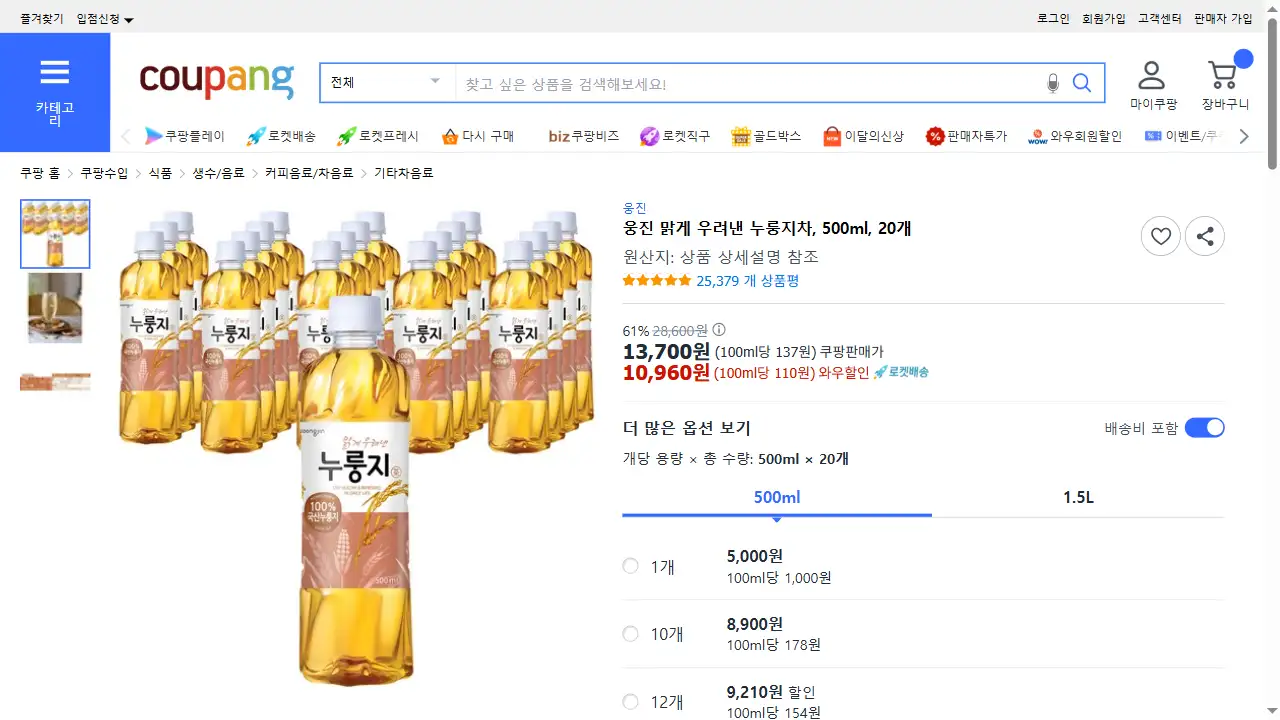Go to 쿠팡 홈 breadcrumb

(40, 173)
